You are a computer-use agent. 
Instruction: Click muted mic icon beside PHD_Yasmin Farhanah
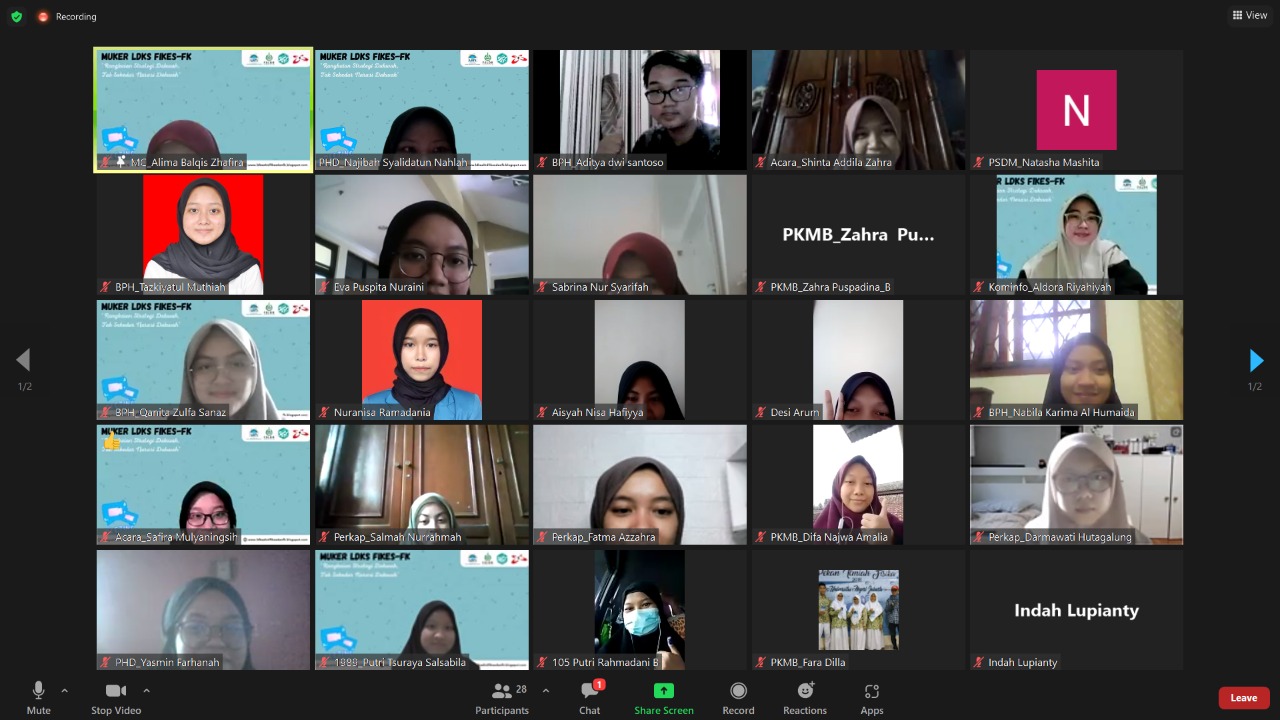coord(105,662)
